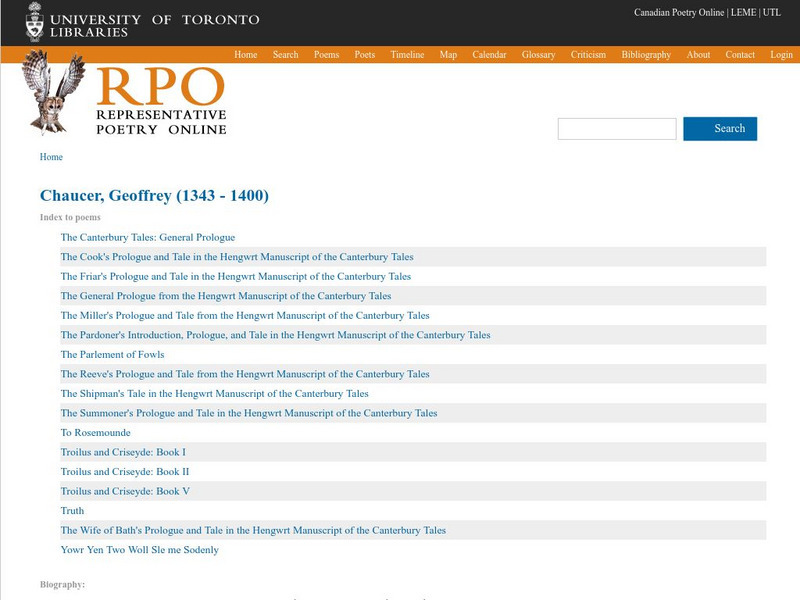Click the RPO Representative Poetry Online title
The image size is (800, 600).
pos(161,101)
